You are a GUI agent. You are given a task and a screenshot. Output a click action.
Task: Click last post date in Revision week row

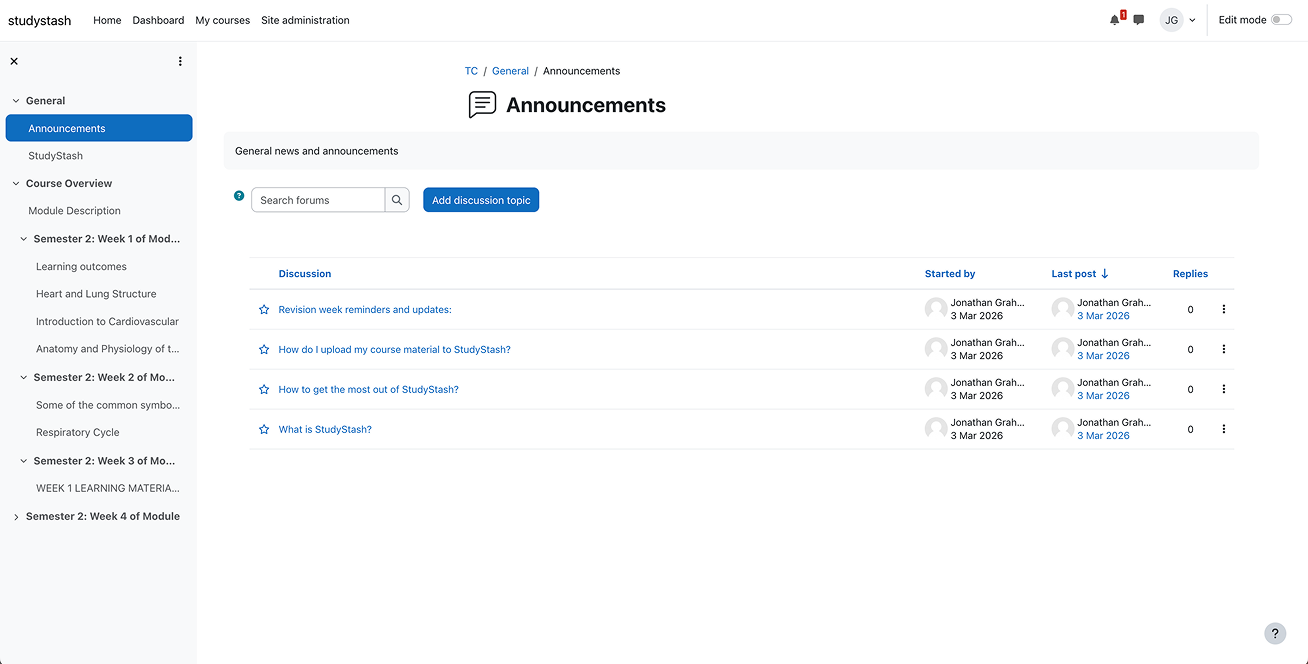click(x=1103, y=316)
